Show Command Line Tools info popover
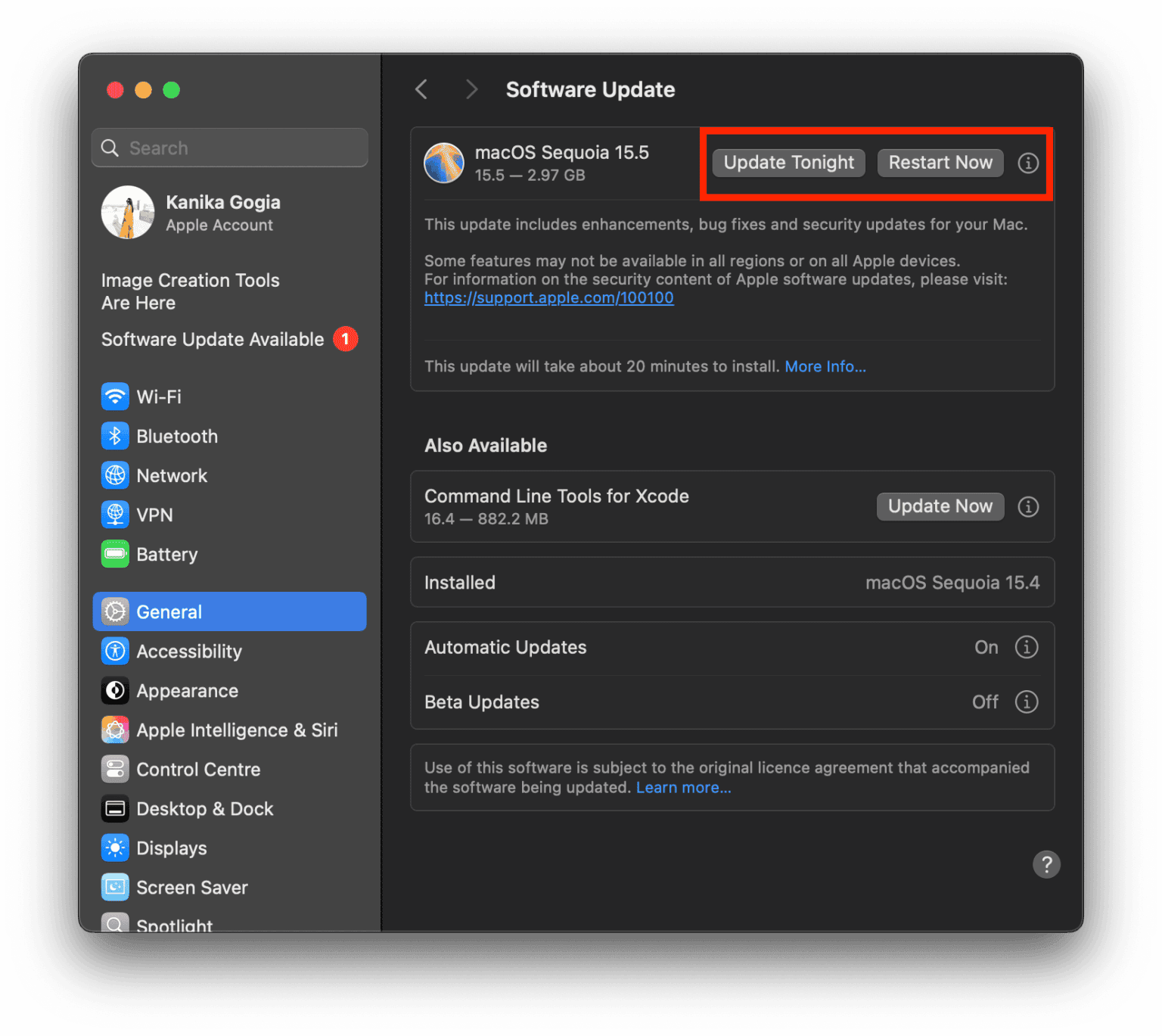 (x=1028, y=507)
